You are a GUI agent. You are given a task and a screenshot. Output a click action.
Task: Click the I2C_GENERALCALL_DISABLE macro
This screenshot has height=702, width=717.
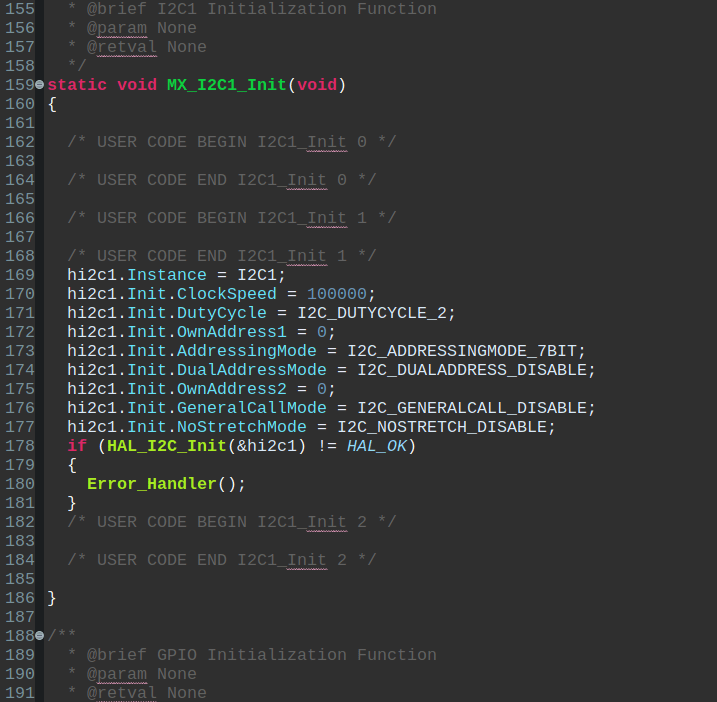point(476,408)
